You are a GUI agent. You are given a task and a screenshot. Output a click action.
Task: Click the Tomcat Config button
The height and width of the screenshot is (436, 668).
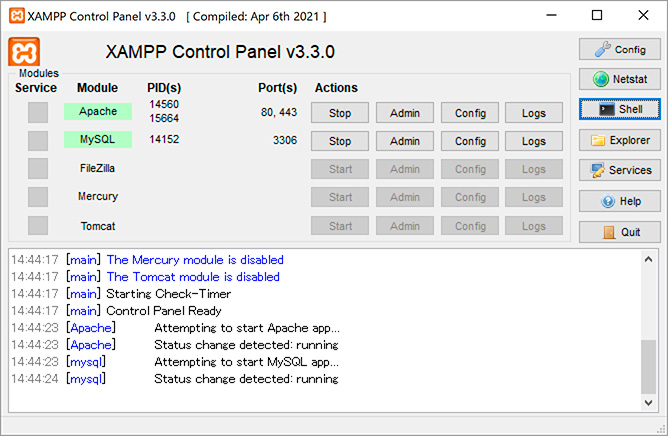470,226
